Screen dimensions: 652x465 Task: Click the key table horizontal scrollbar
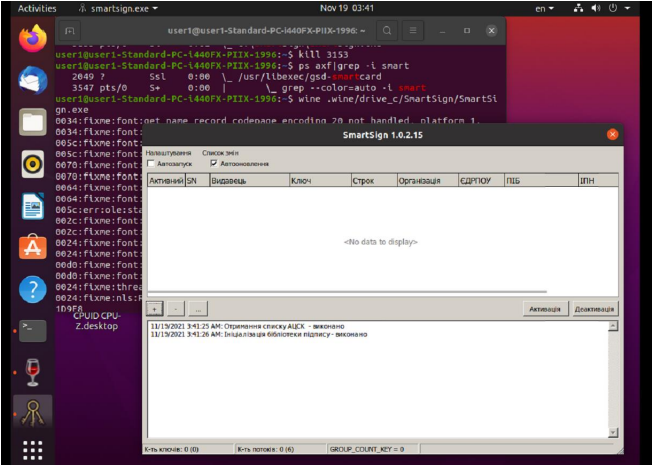[380, 292]
